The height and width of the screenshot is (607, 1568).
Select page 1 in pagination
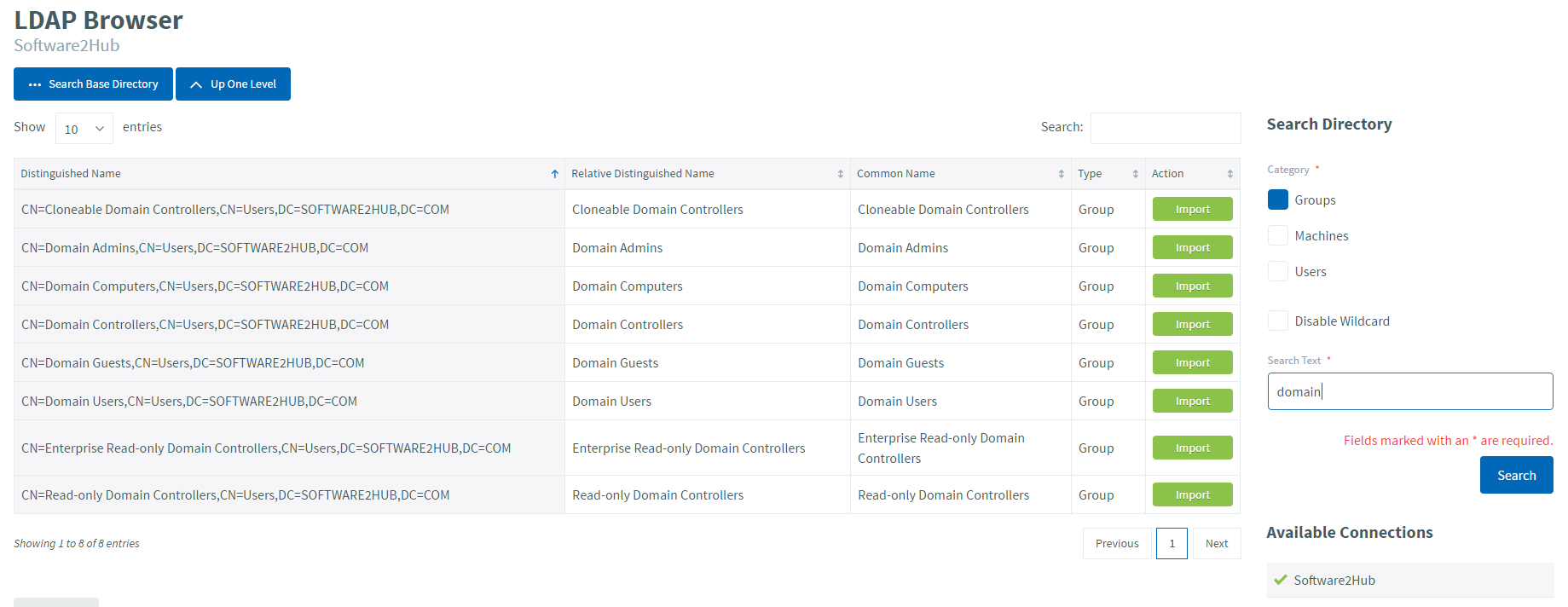[1171, 543]
